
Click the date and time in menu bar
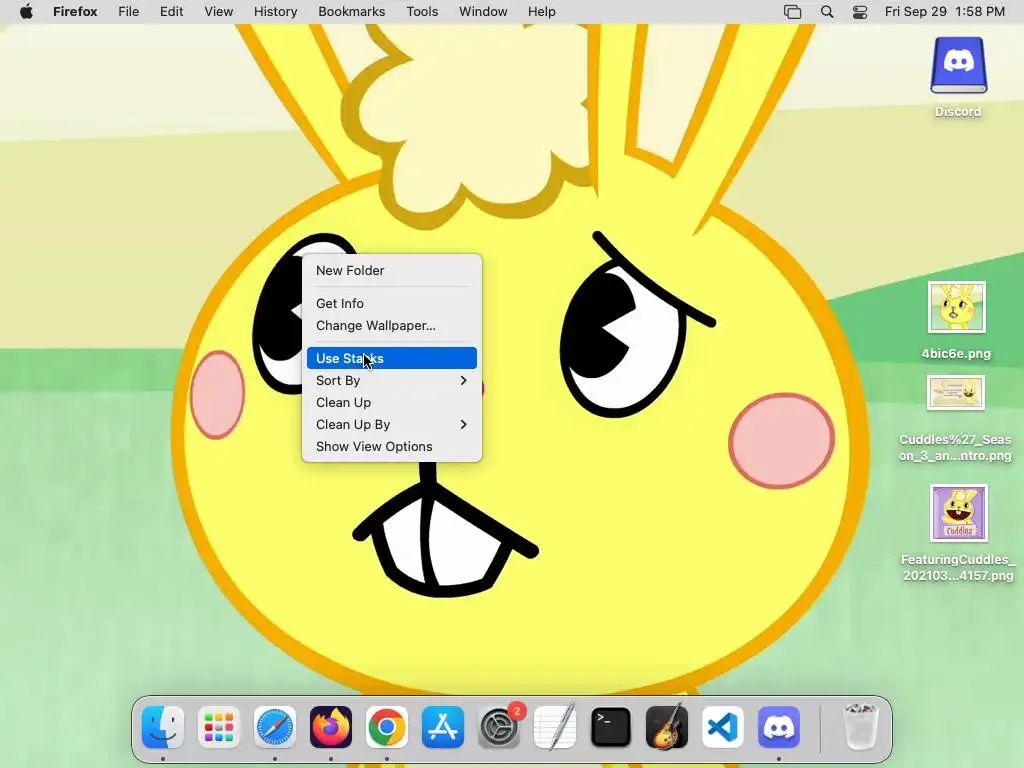[x=944, y=12]
